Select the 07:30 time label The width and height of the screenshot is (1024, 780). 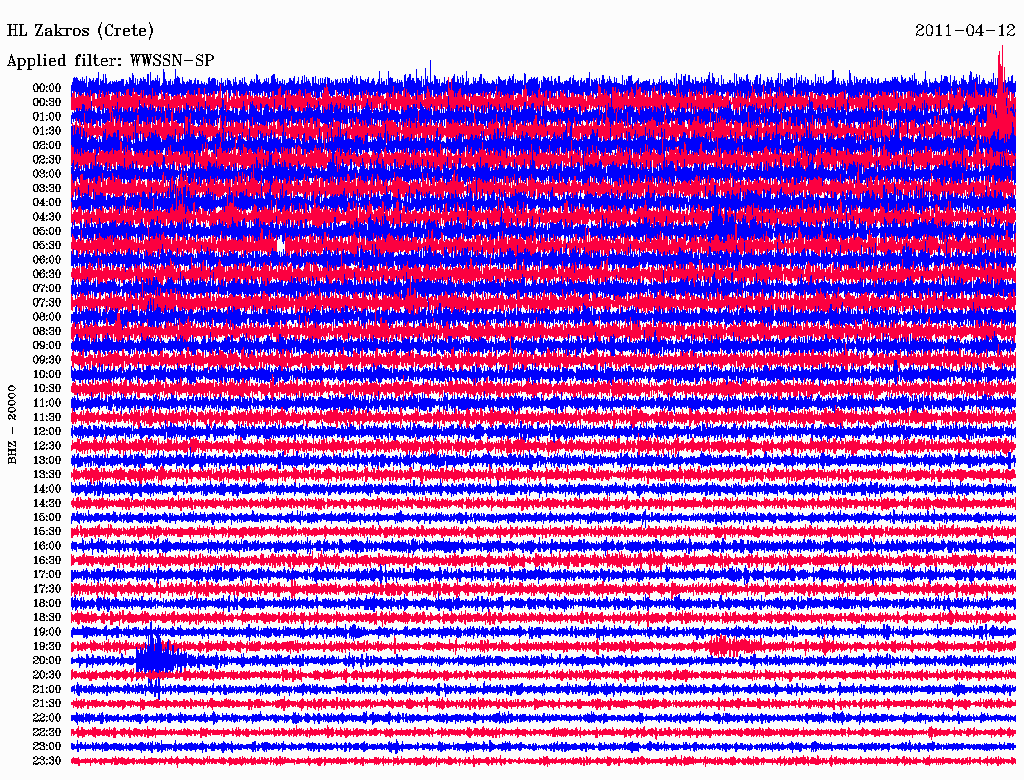(47, 302)
